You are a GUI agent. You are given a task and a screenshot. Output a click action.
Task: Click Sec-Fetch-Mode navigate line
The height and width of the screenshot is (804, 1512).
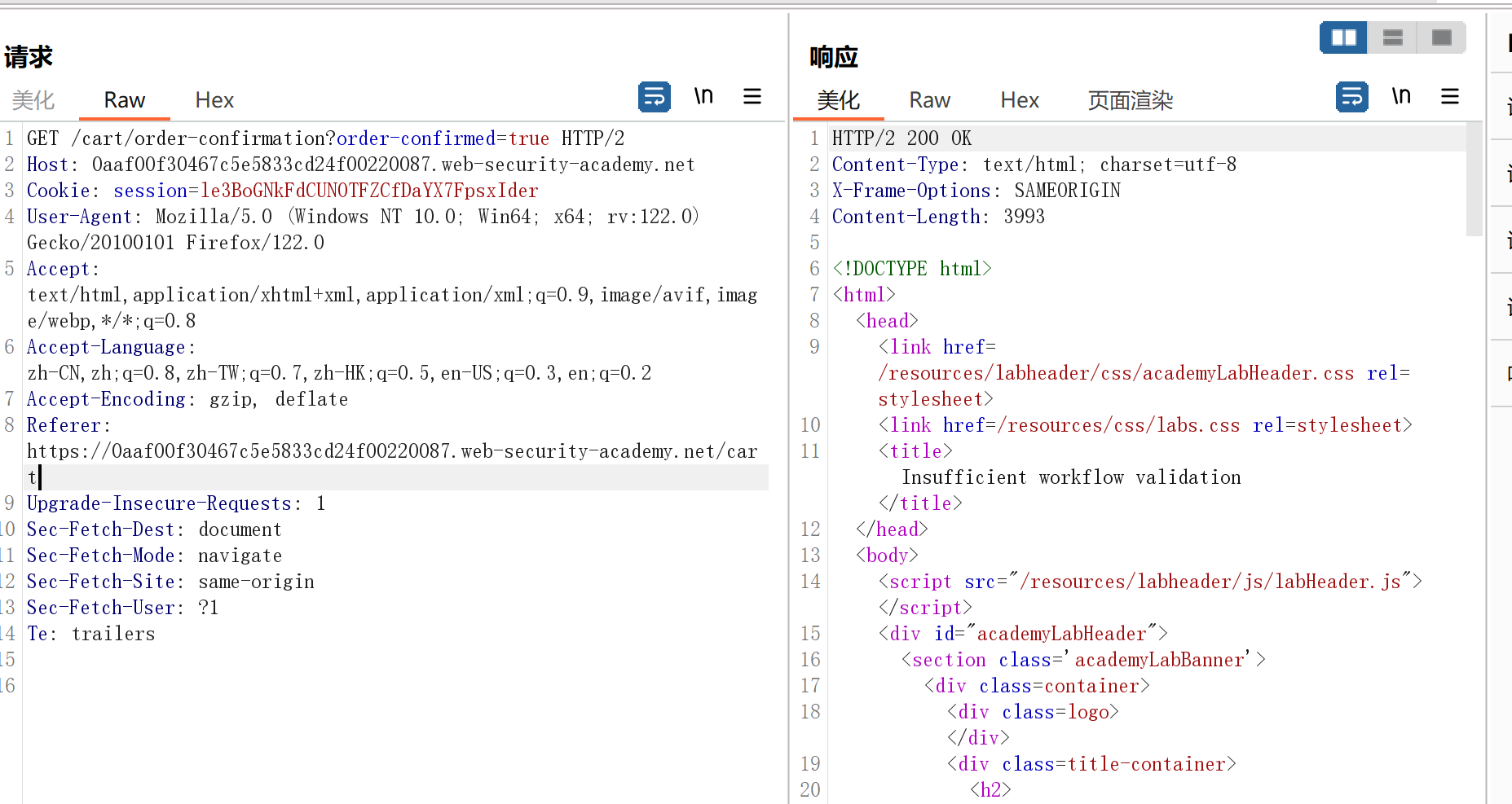click(154, 556)
